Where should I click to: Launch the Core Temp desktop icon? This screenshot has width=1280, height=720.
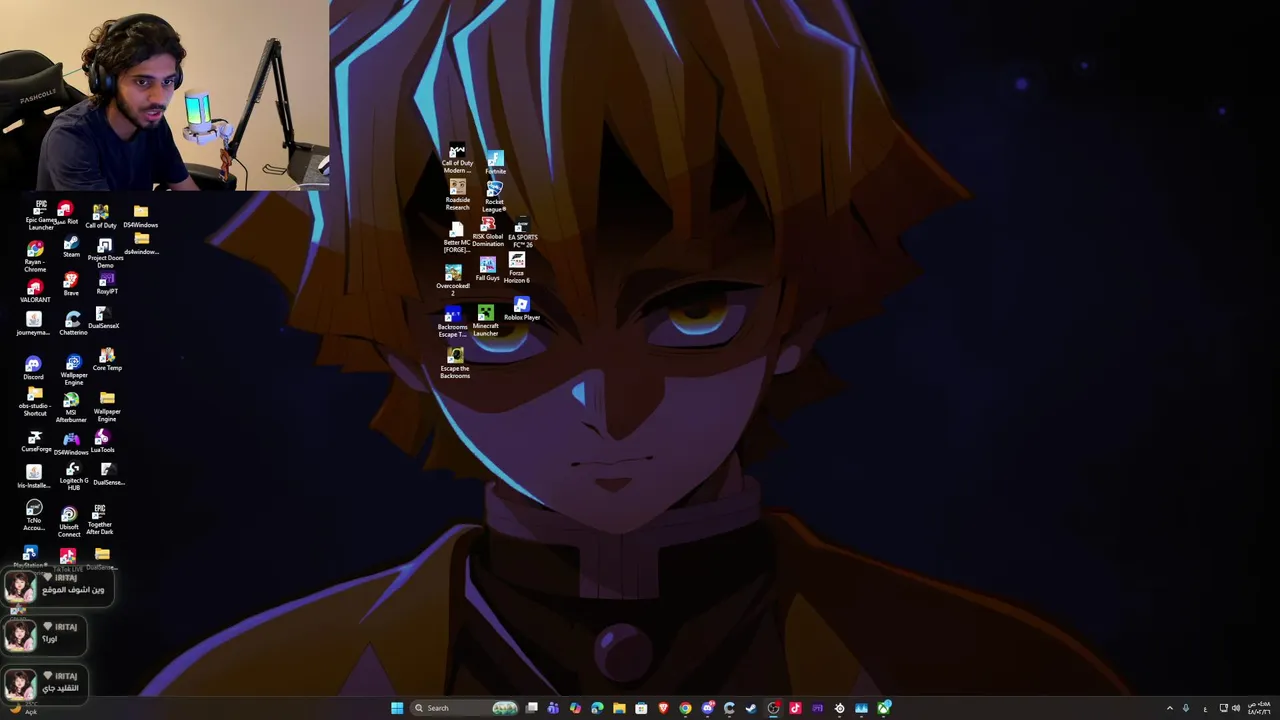click(107, 360)
